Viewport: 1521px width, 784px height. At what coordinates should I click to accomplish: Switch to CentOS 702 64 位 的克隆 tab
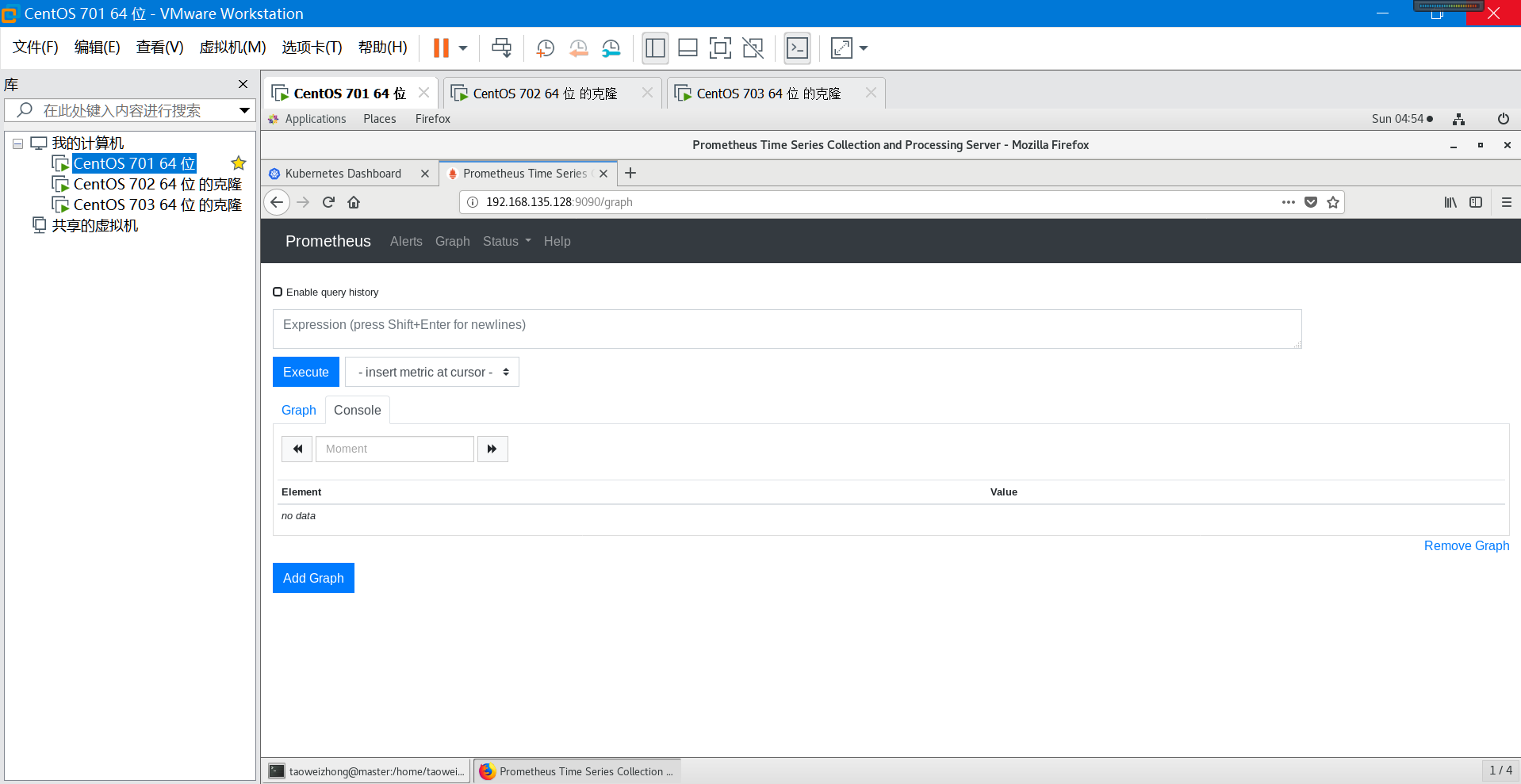[x=544, y=94]
